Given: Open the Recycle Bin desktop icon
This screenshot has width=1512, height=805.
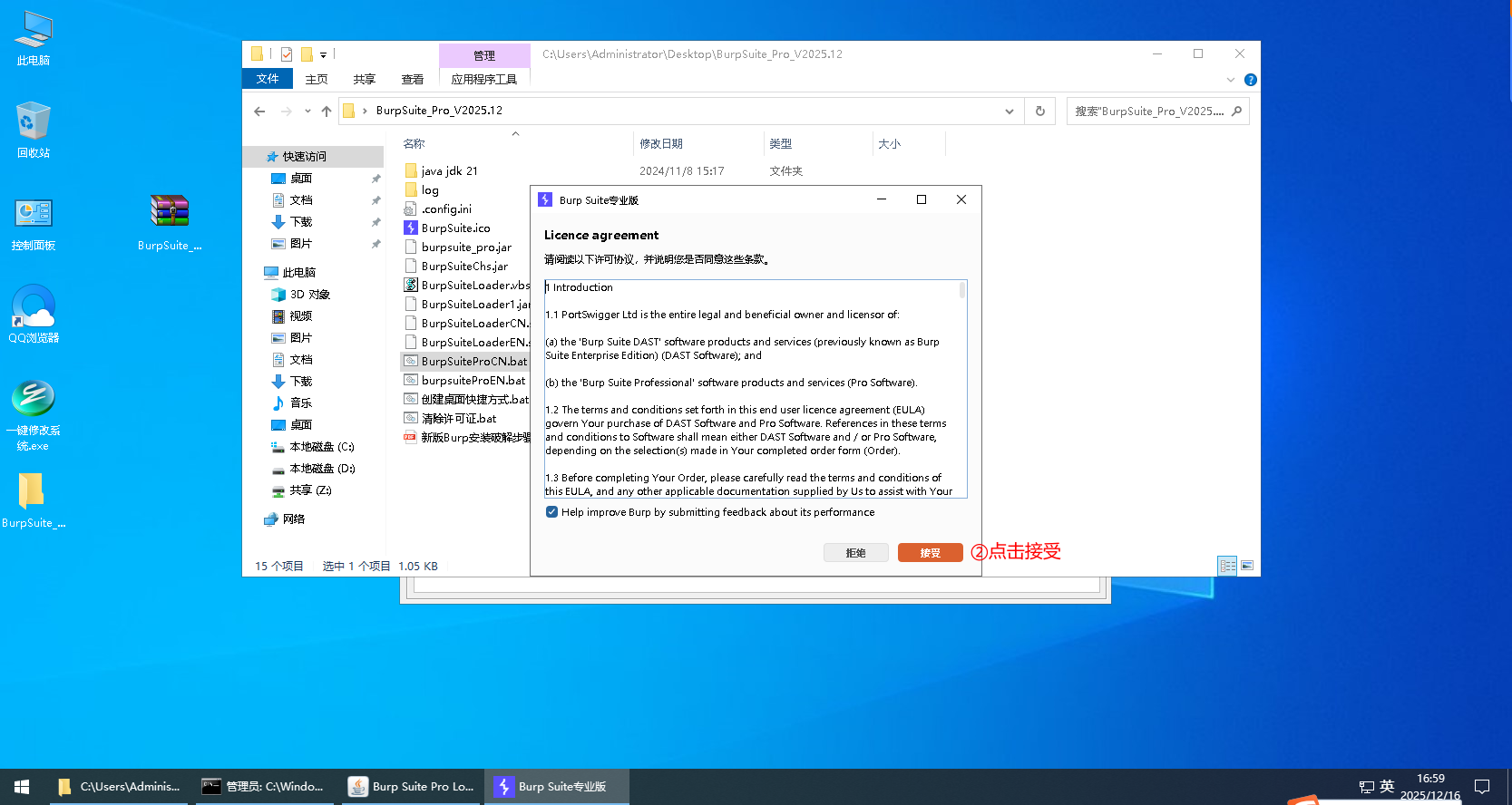Looking at the screenshot, I should (34, 128).
